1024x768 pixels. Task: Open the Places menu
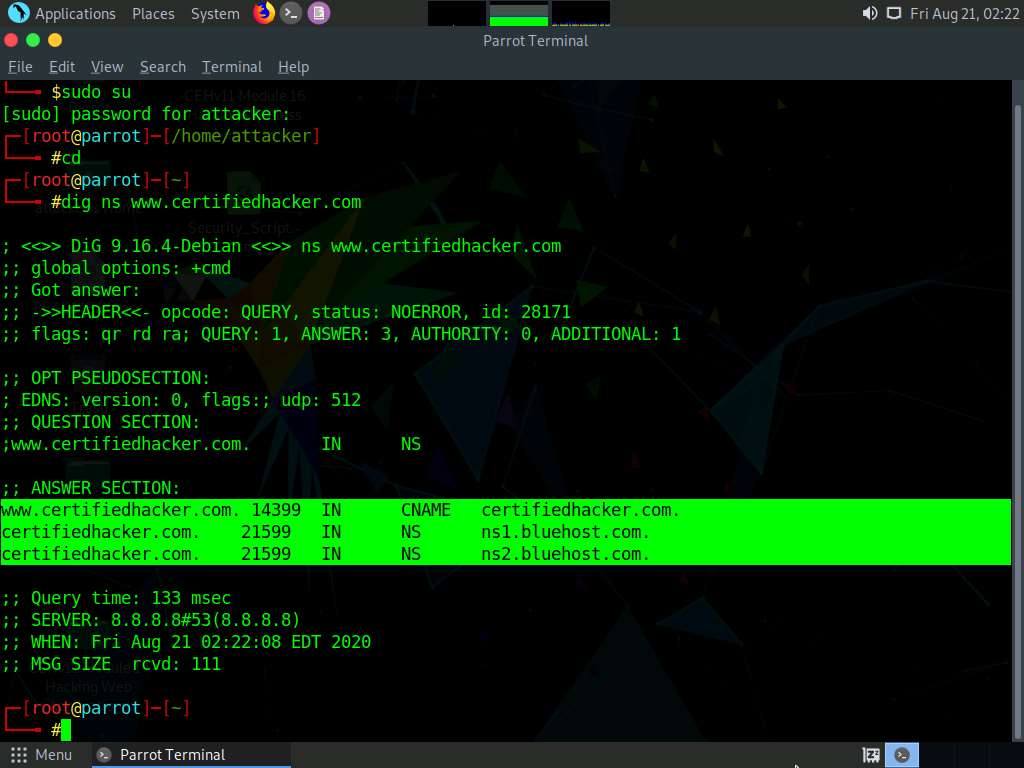point(153,14)
